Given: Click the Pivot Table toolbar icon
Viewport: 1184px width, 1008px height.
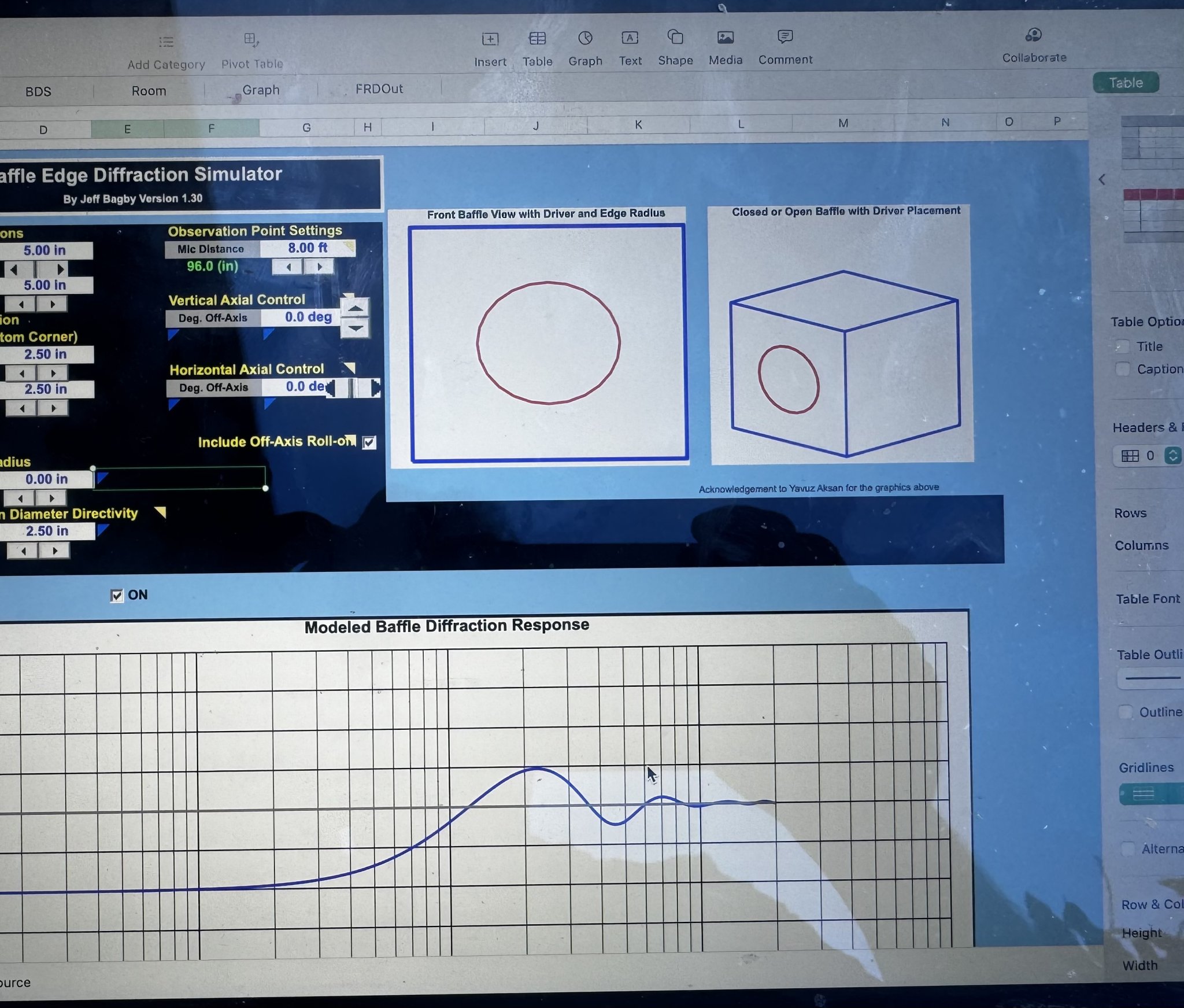Looking at the screenshot, I should [251, 40].
